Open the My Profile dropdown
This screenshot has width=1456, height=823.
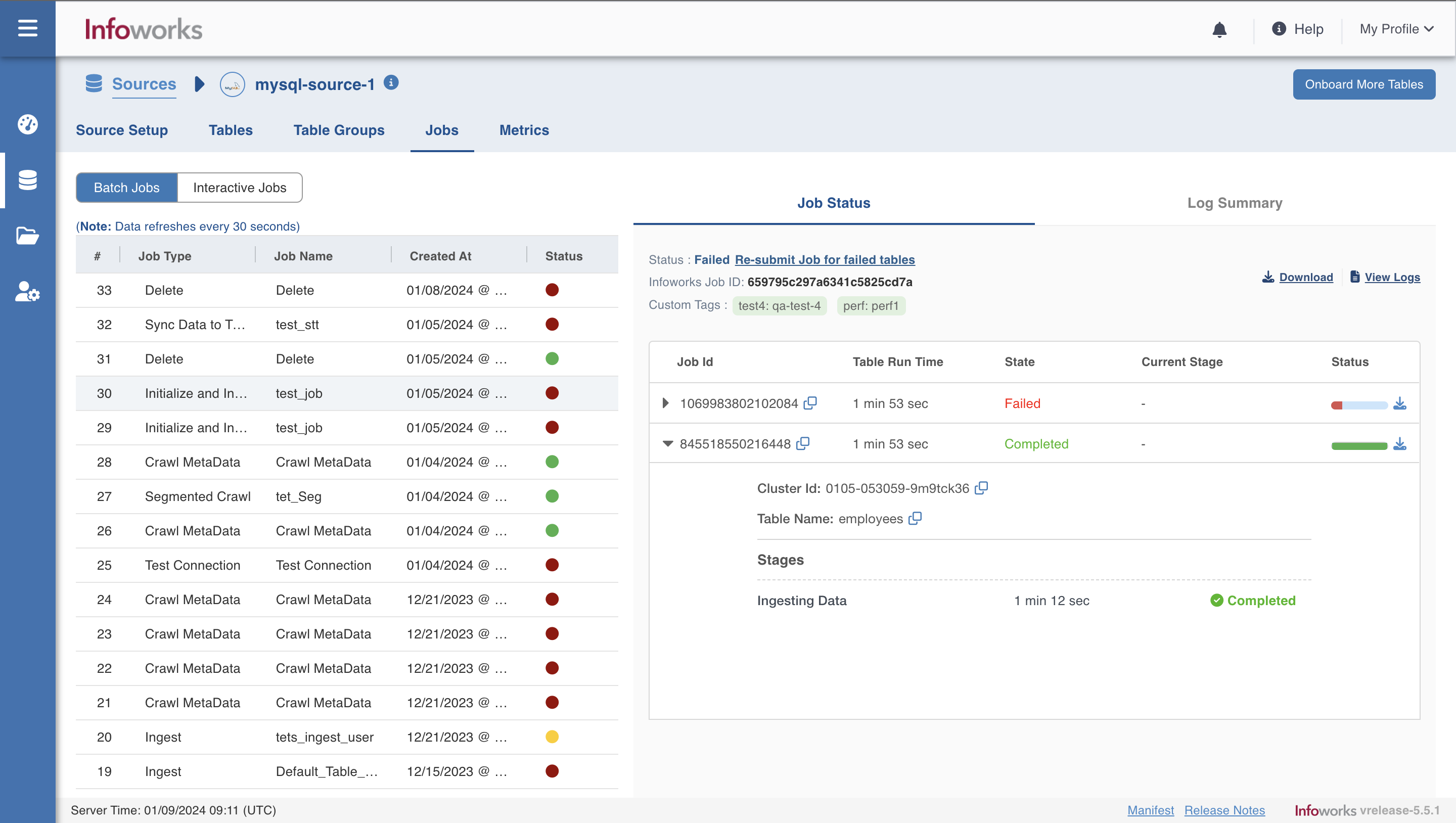coord(1396,29)
